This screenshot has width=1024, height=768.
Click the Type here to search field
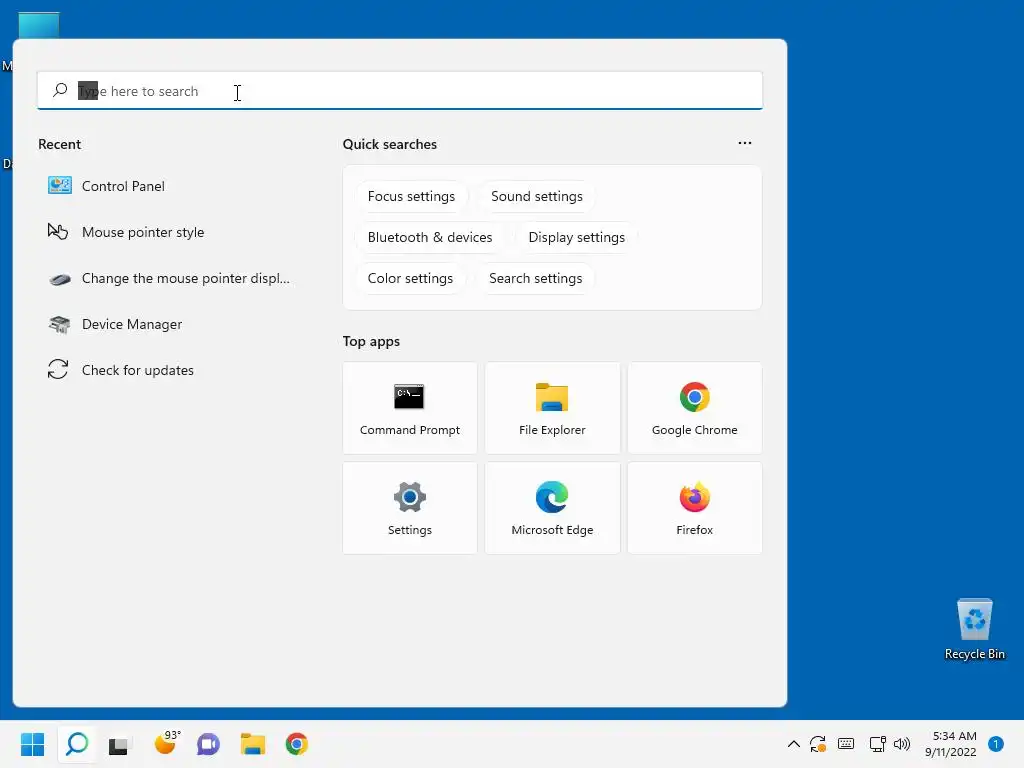click(x=400, y=91)
